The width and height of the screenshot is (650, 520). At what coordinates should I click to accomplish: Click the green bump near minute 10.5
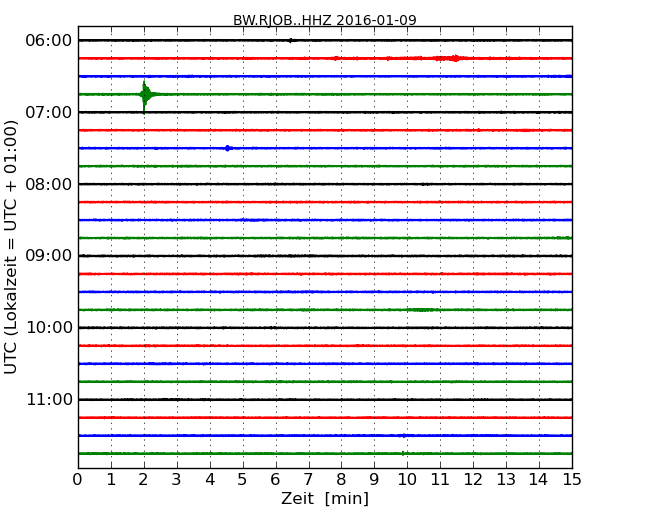421,310
